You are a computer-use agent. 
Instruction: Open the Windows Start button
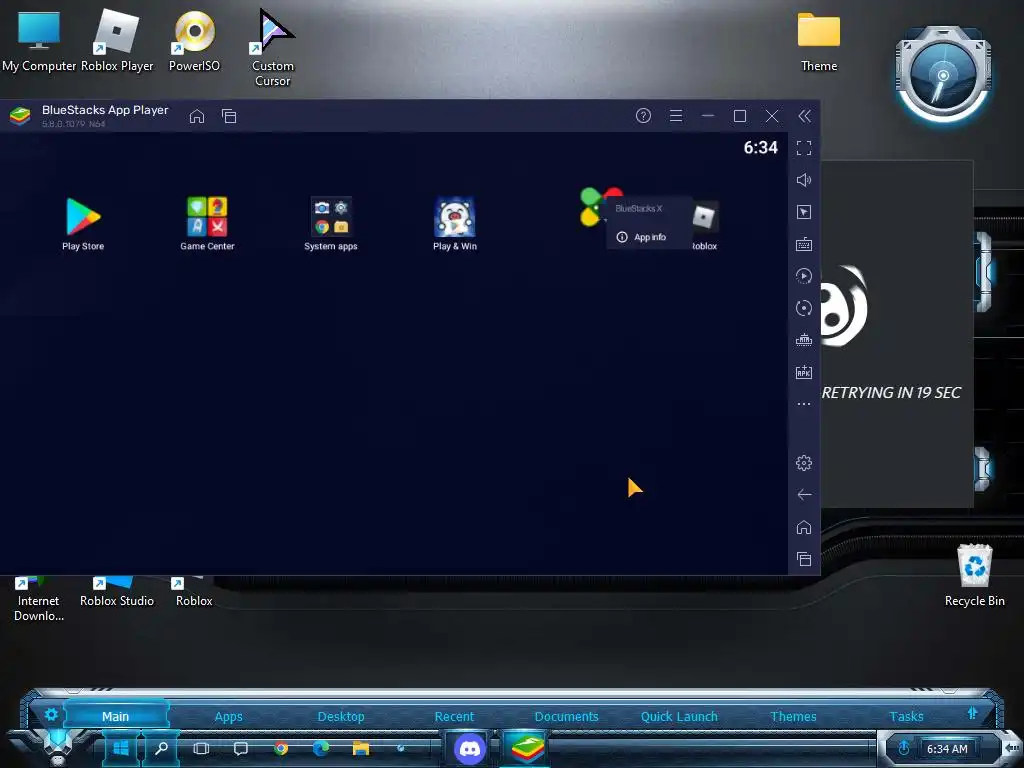point(121,748)
